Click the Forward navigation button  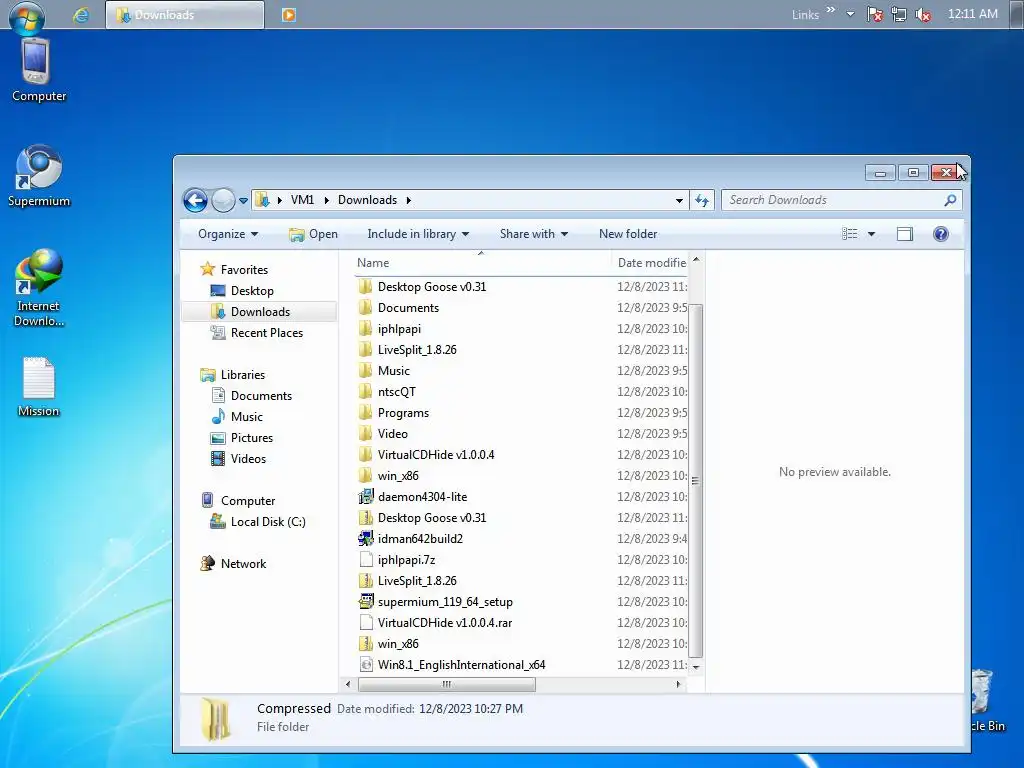click(223, 200)
